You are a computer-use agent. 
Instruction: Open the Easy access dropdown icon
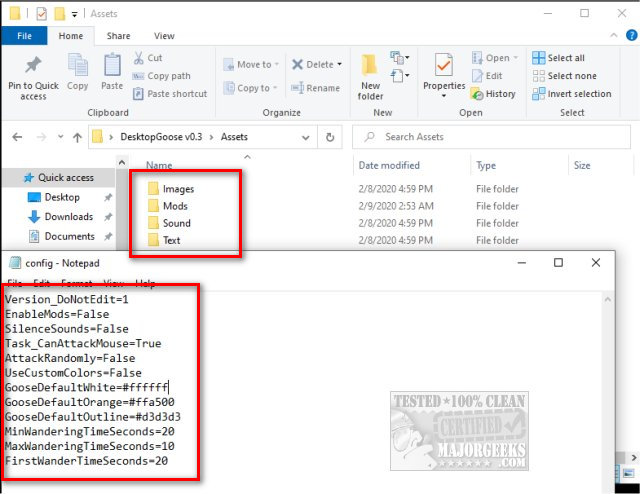[400, 76]
